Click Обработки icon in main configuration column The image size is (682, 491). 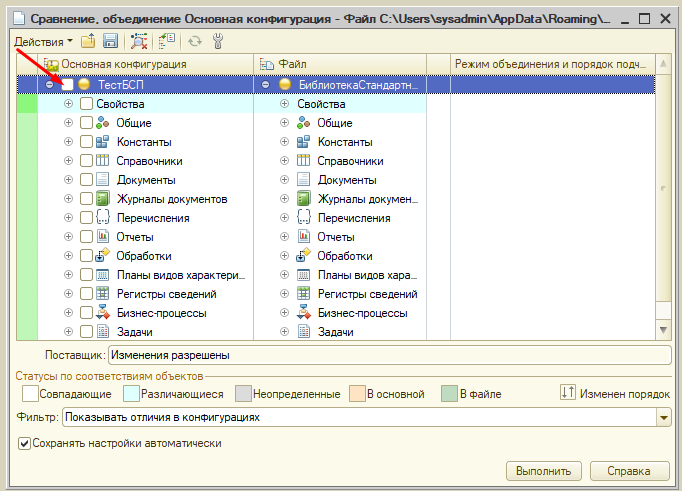tap(102, 255)
